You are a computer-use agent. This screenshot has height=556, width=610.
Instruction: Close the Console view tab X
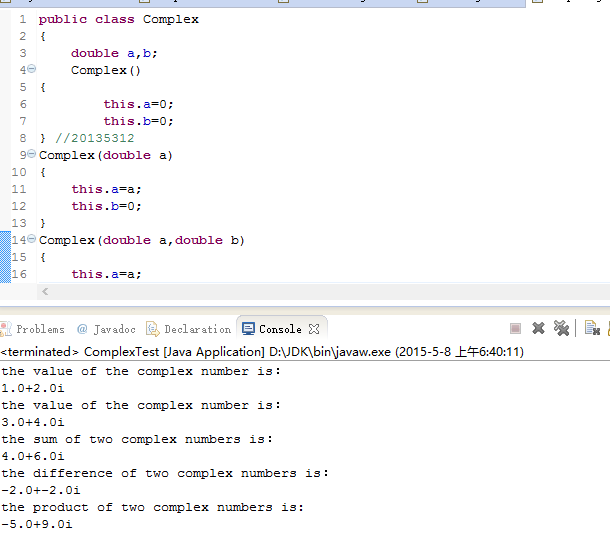pyautogui.click(x=314, y=329)
